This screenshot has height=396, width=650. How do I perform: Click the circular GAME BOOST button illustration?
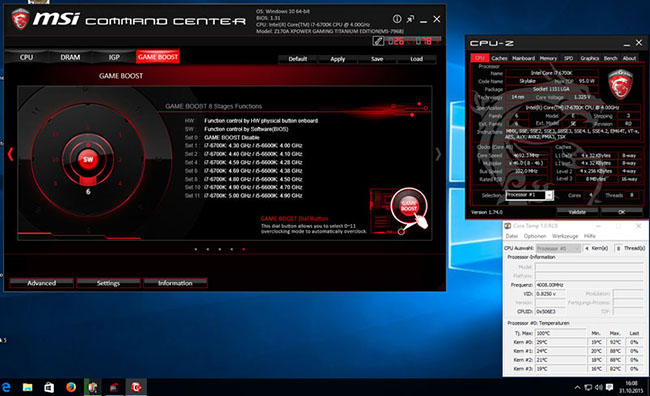408,206
